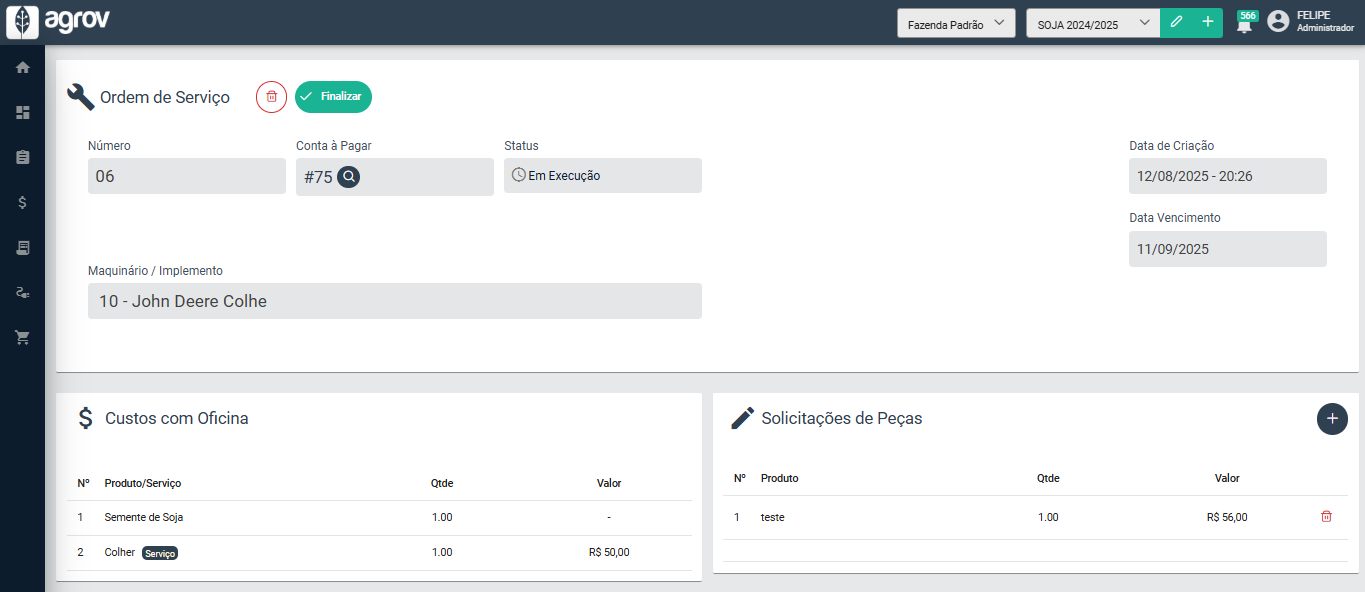Edit the selected harvest with pencil button
Screen dimensions: 1365x592
(x=1176, y=23)
